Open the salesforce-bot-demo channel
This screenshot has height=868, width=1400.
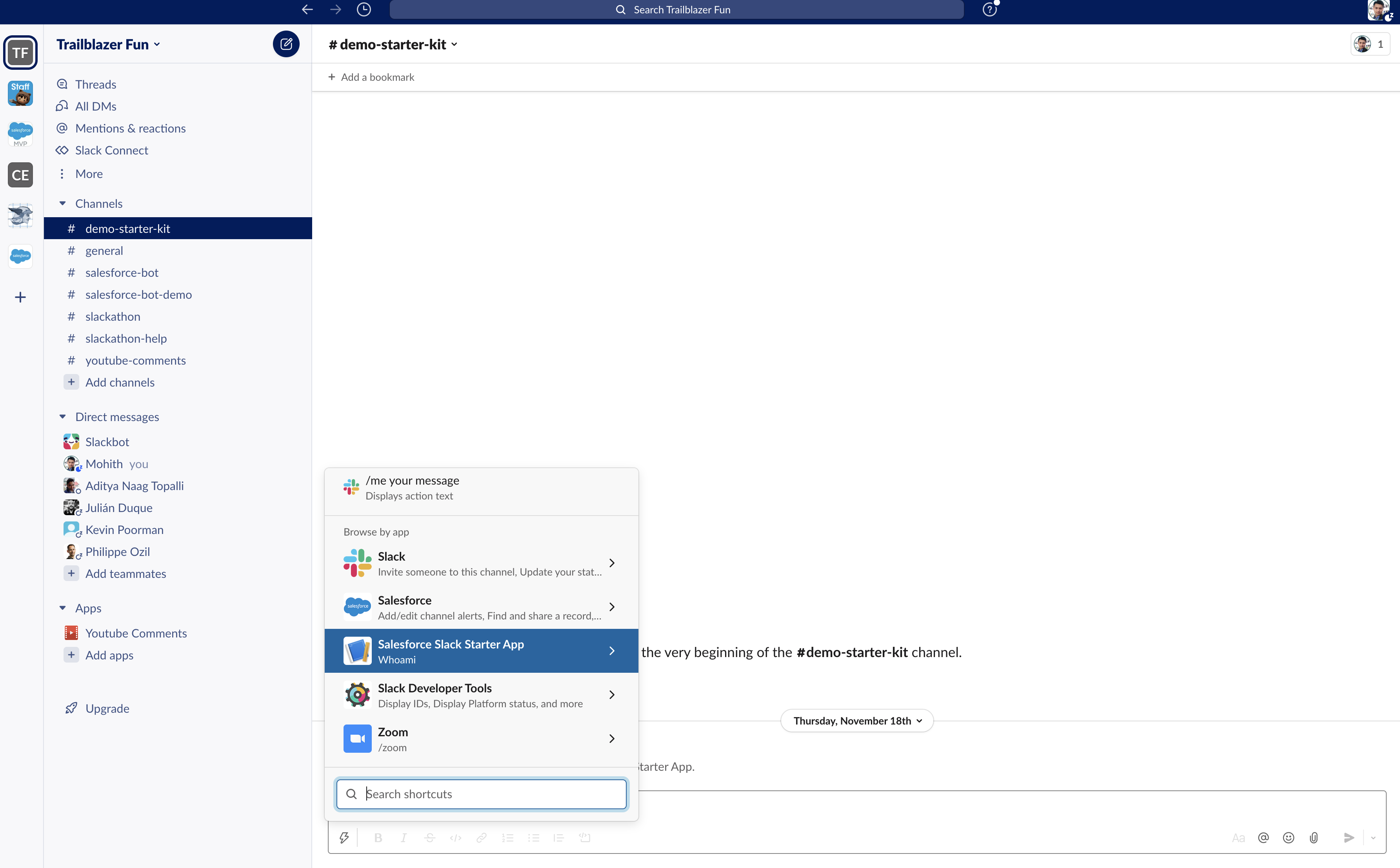(x=138, y=294)
